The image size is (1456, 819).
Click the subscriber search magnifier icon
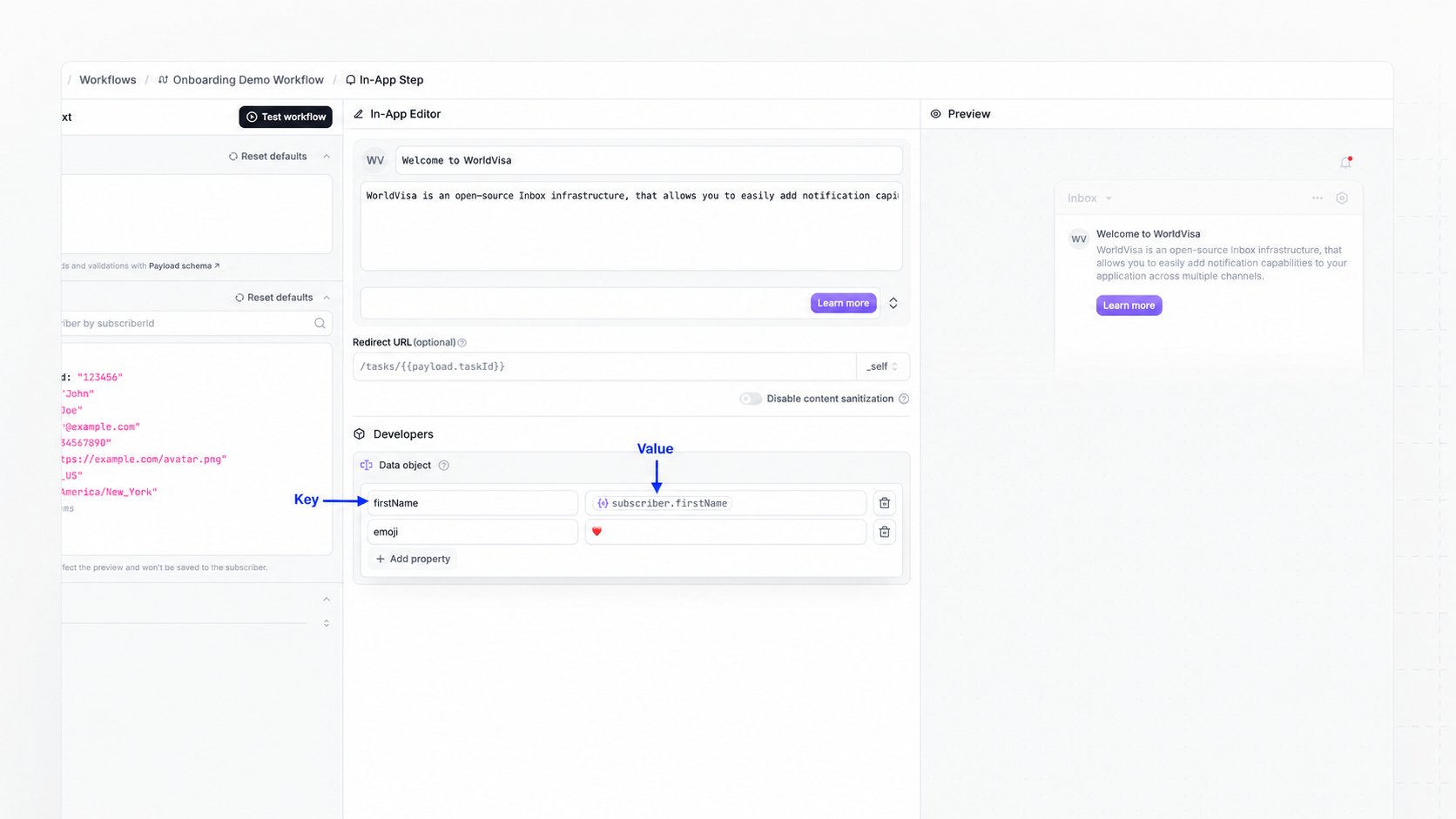point(320,323)
